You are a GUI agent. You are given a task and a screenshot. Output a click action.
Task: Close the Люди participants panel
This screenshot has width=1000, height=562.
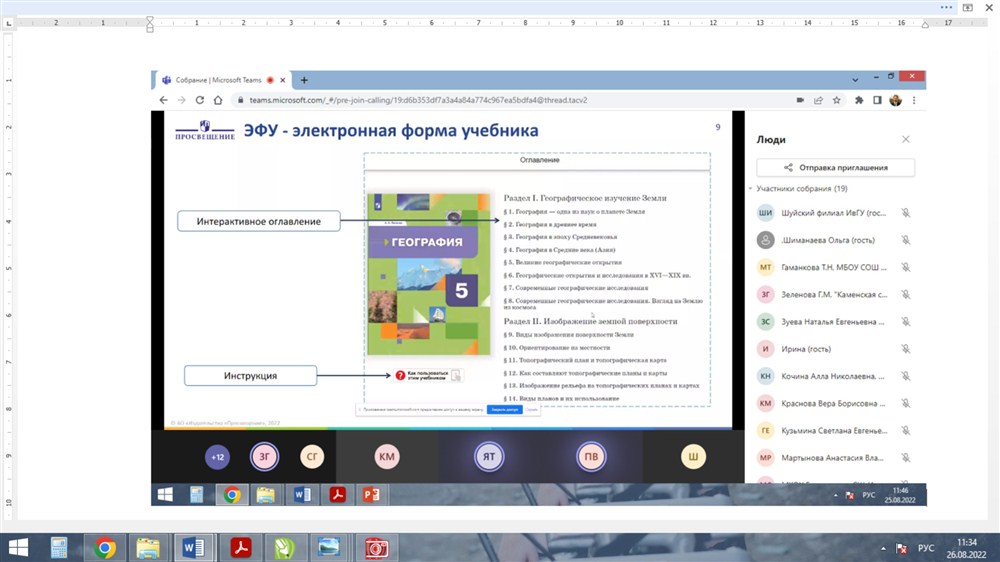click(906, 140)
